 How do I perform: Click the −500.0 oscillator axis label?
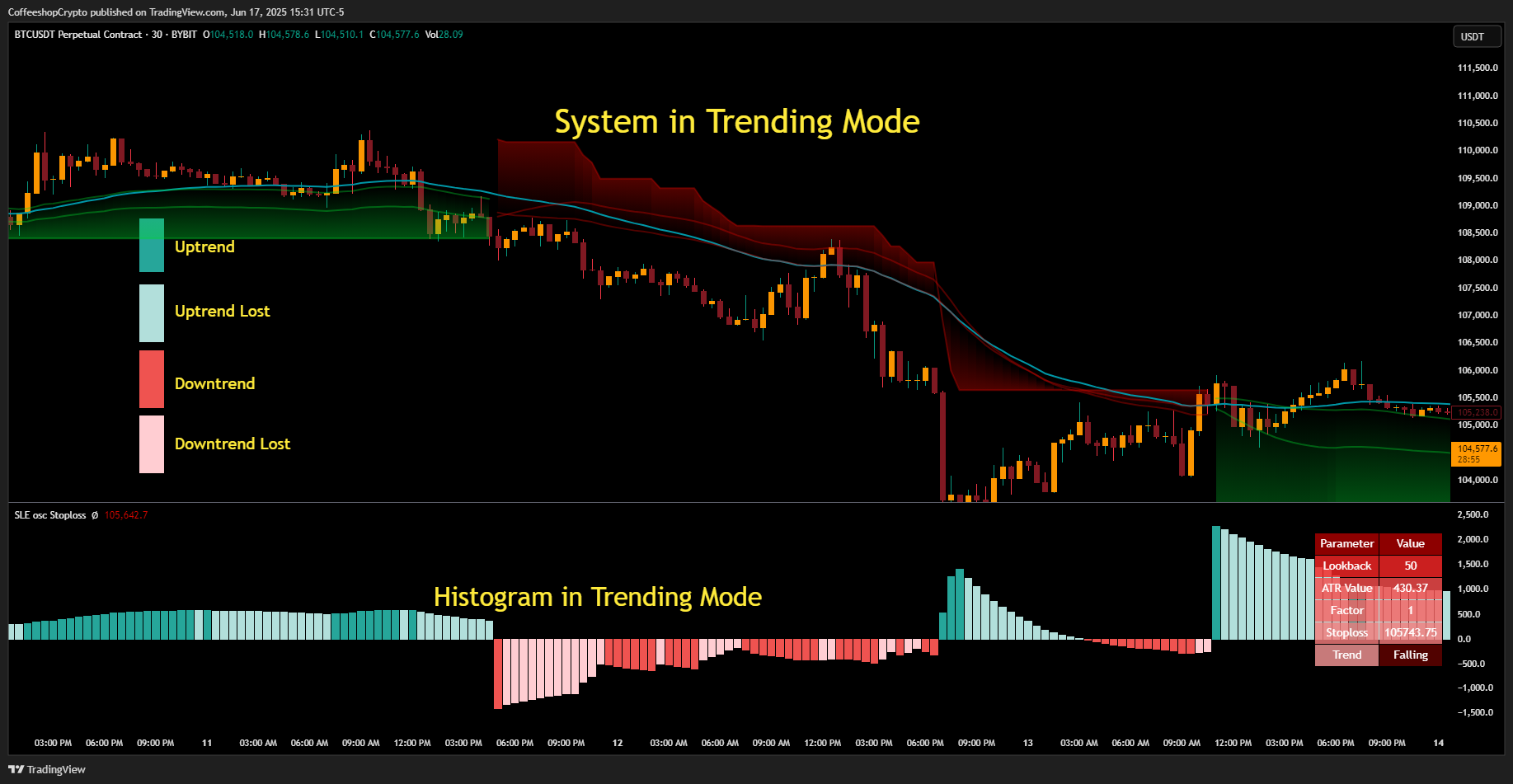pyautogui.click(x=1473, y=664)
